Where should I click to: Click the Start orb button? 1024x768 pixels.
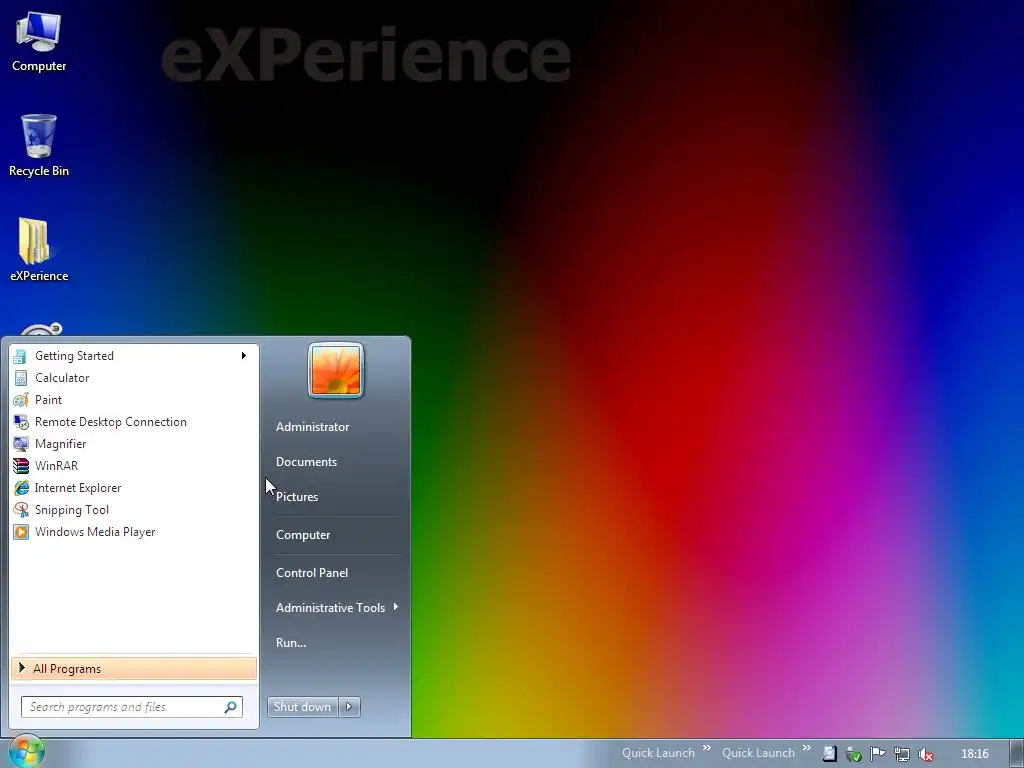point(26,752)
